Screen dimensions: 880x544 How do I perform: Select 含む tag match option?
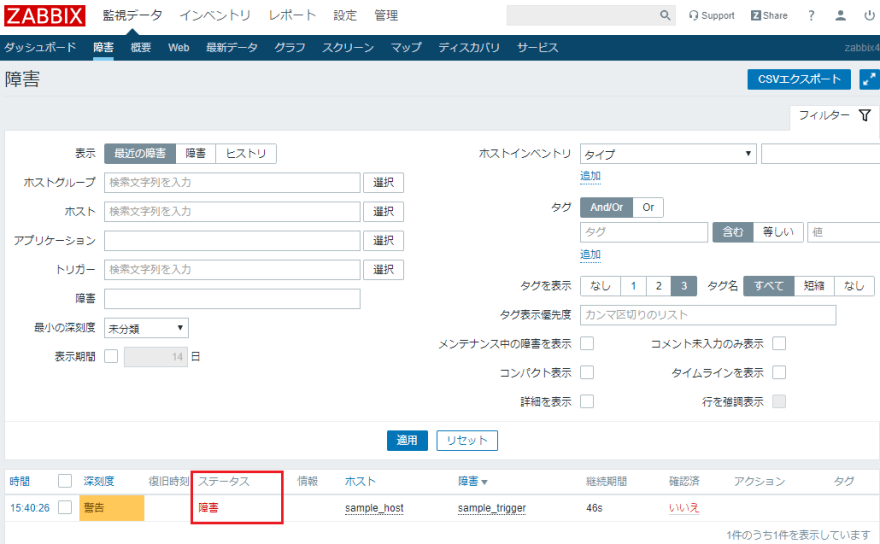[x=732, y=232]
